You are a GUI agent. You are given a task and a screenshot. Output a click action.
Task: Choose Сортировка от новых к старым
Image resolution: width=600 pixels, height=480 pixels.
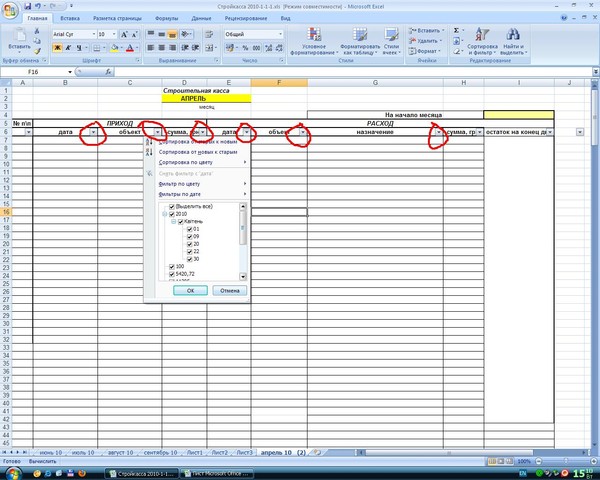pos(197,152)
